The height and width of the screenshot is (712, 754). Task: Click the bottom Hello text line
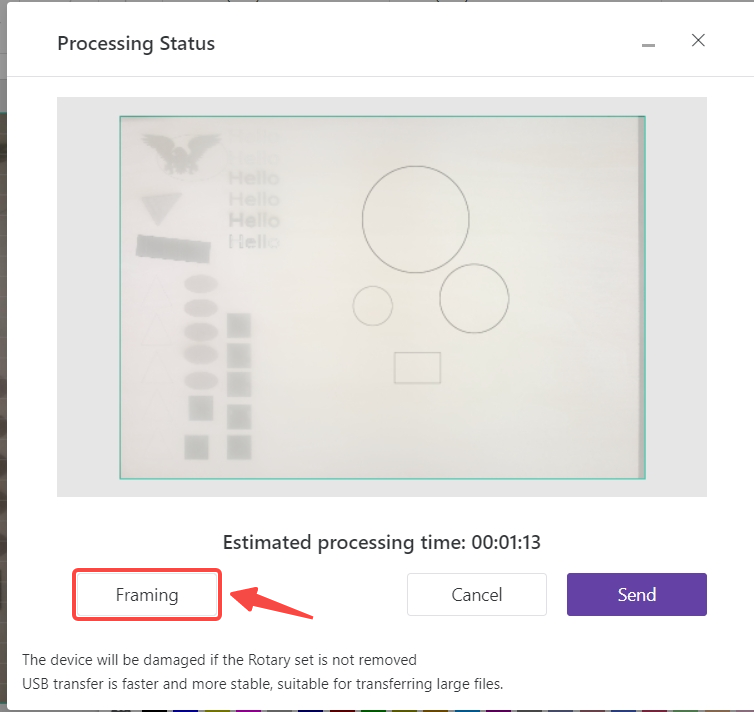click(x=254, y=241)
